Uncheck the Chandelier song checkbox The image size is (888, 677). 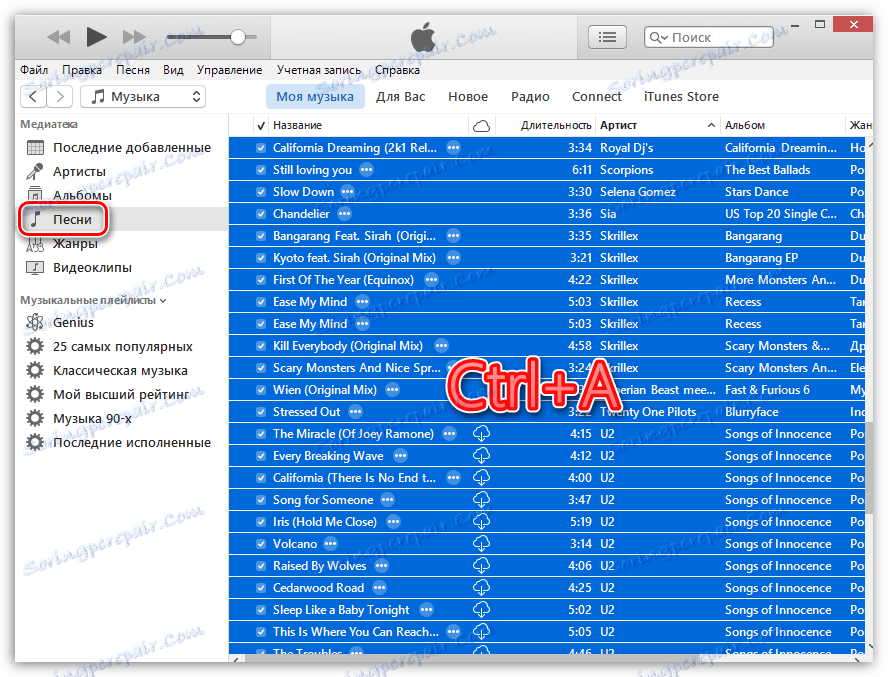point(261,214)
